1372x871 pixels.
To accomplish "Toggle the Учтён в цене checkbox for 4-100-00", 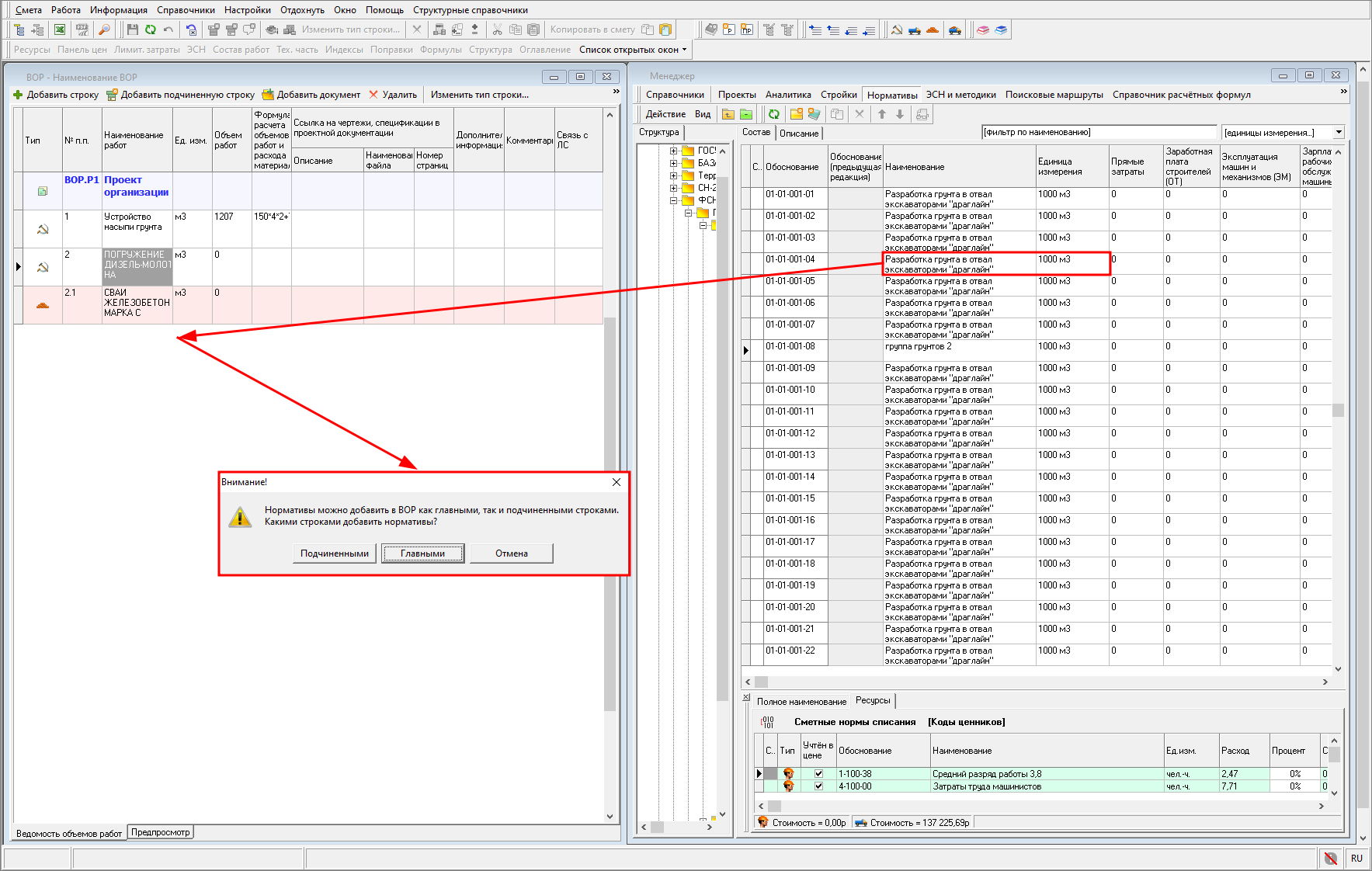I will click(x=818, y=786).
